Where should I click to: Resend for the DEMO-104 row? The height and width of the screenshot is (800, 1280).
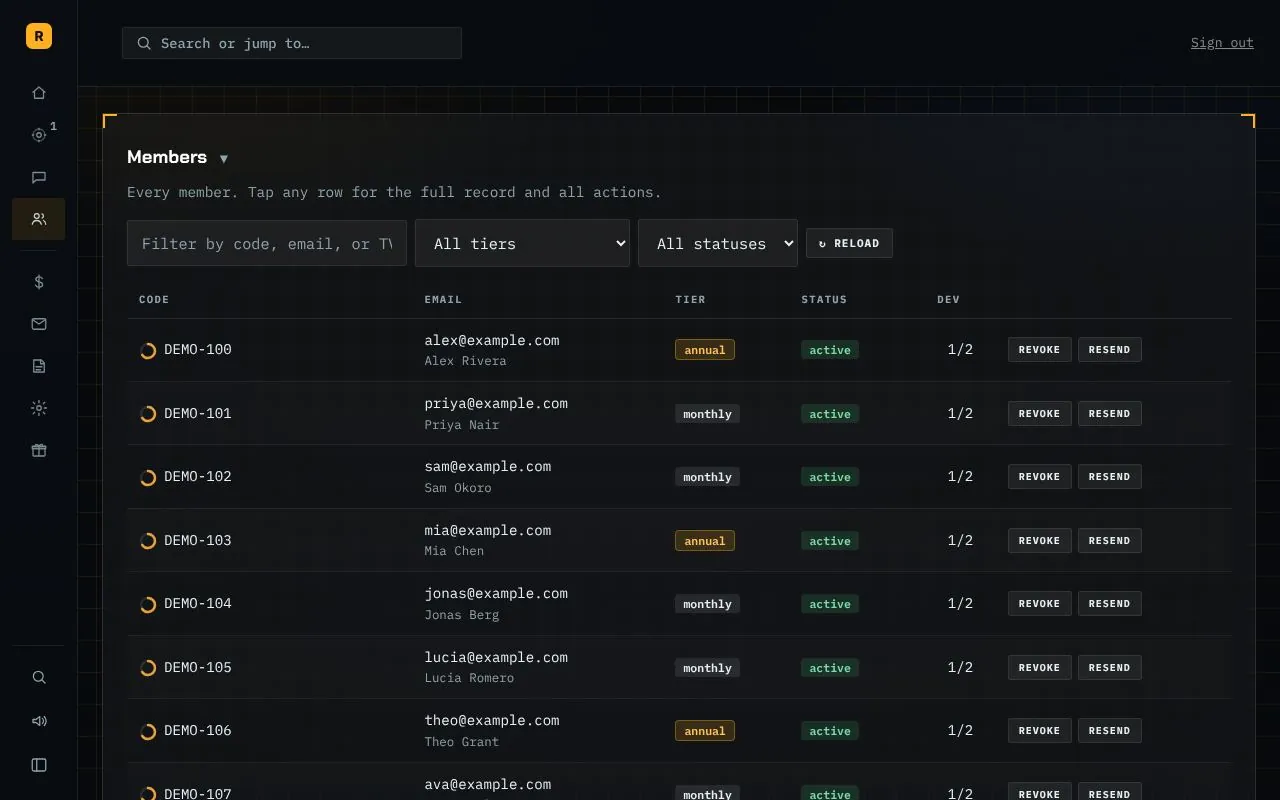pos(1110,603)
